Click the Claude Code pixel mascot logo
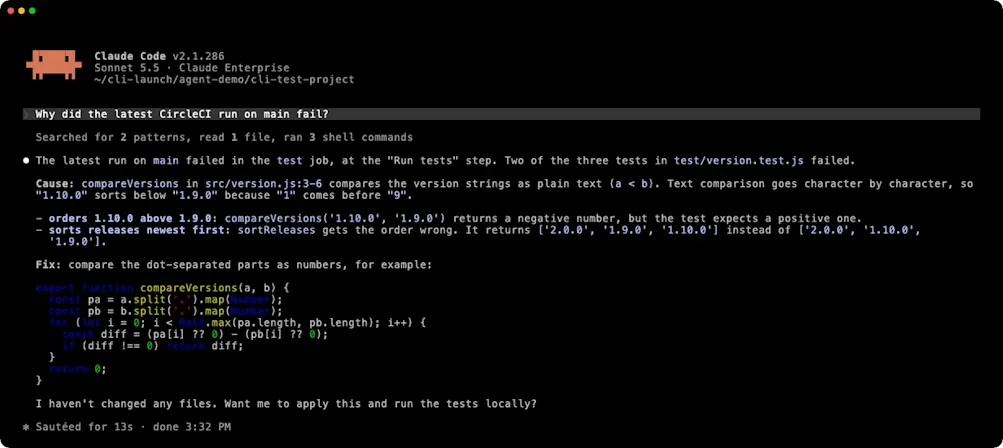The width and height of the screenshot is (1003, 448). pos(54,64)
